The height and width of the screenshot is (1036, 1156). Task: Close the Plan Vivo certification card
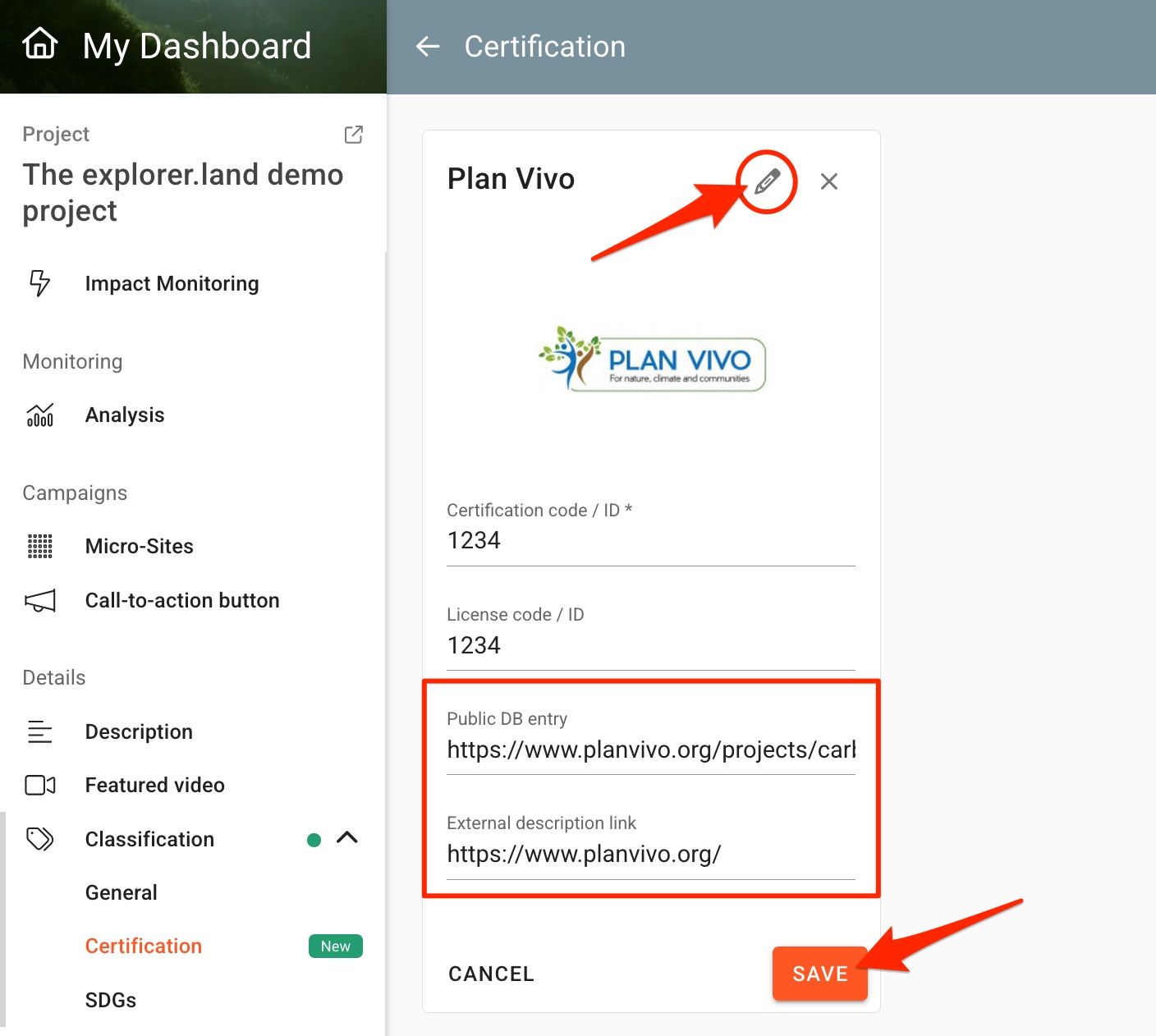click(829, 181)
